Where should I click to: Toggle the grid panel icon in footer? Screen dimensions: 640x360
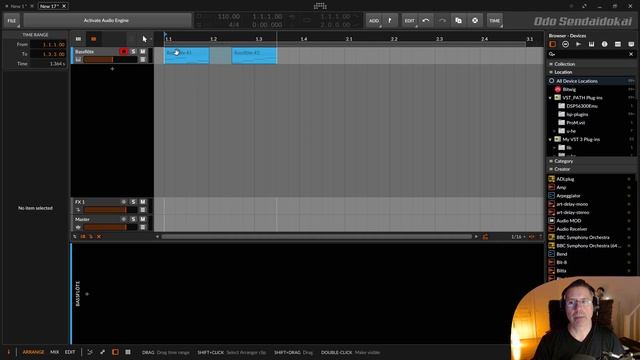(128, 352)
